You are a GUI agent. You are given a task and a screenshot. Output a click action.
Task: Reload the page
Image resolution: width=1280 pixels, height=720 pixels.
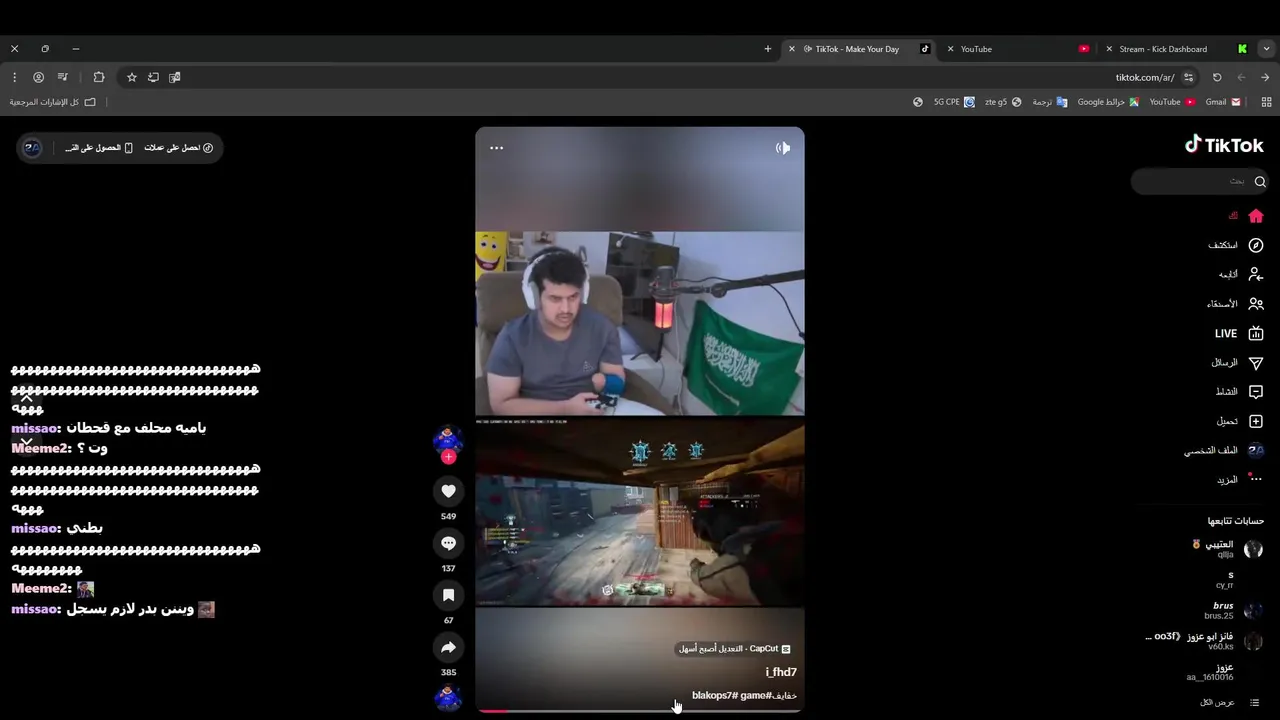1217,77
